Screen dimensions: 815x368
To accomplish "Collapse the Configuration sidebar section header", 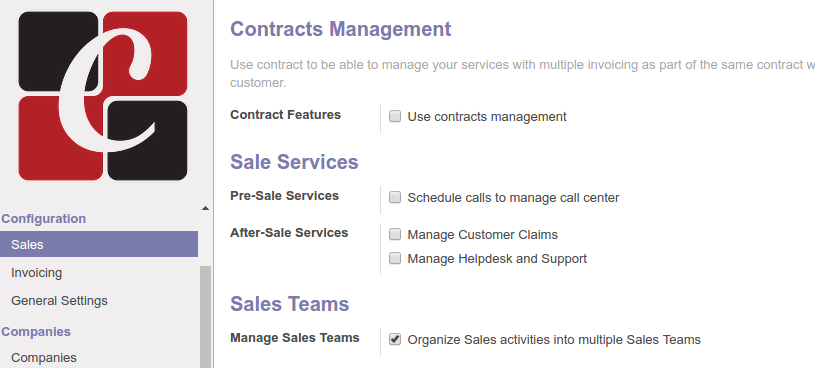I will click(44, 219).
